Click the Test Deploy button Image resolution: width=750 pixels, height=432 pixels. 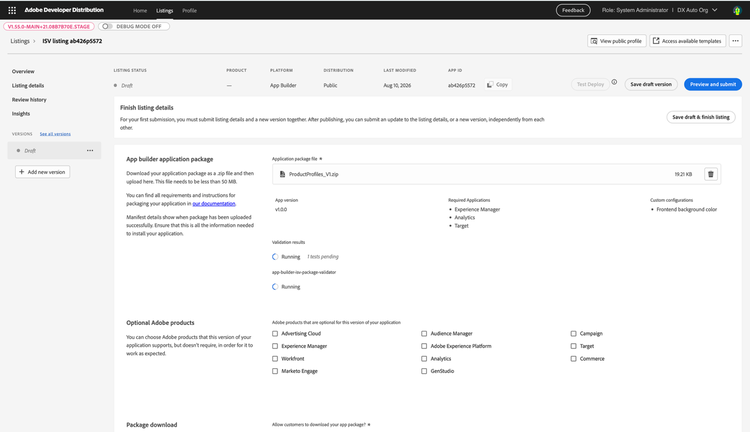pyautogui.click(x=590, y=84)
